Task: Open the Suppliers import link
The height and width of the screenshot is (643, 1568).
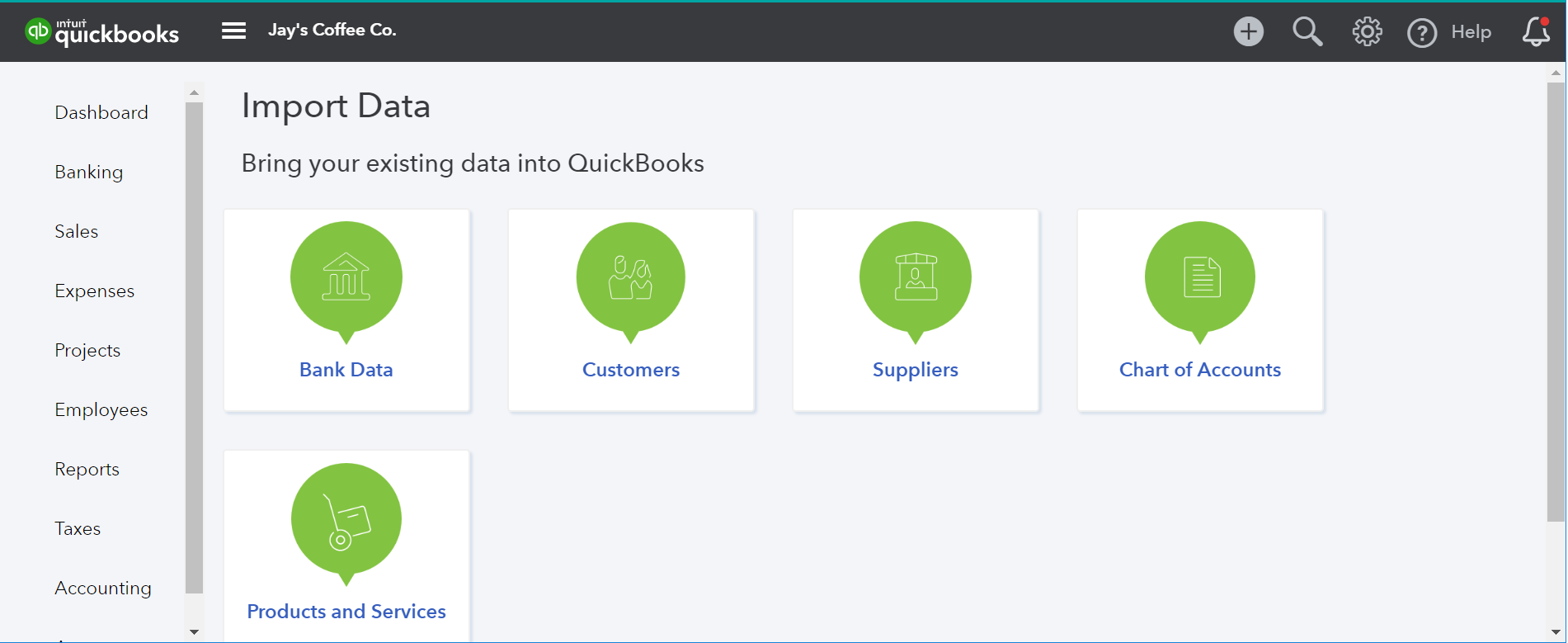Action: pyautogui.click(x=916, y=369)
